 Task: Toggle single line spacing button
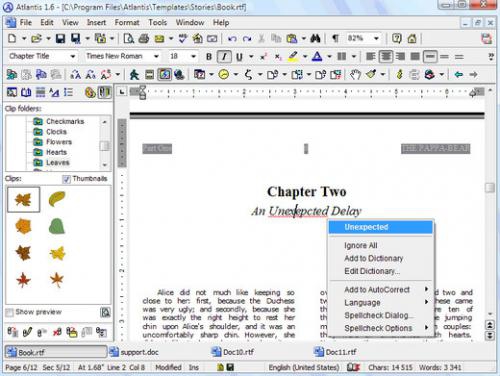point(430,57)
